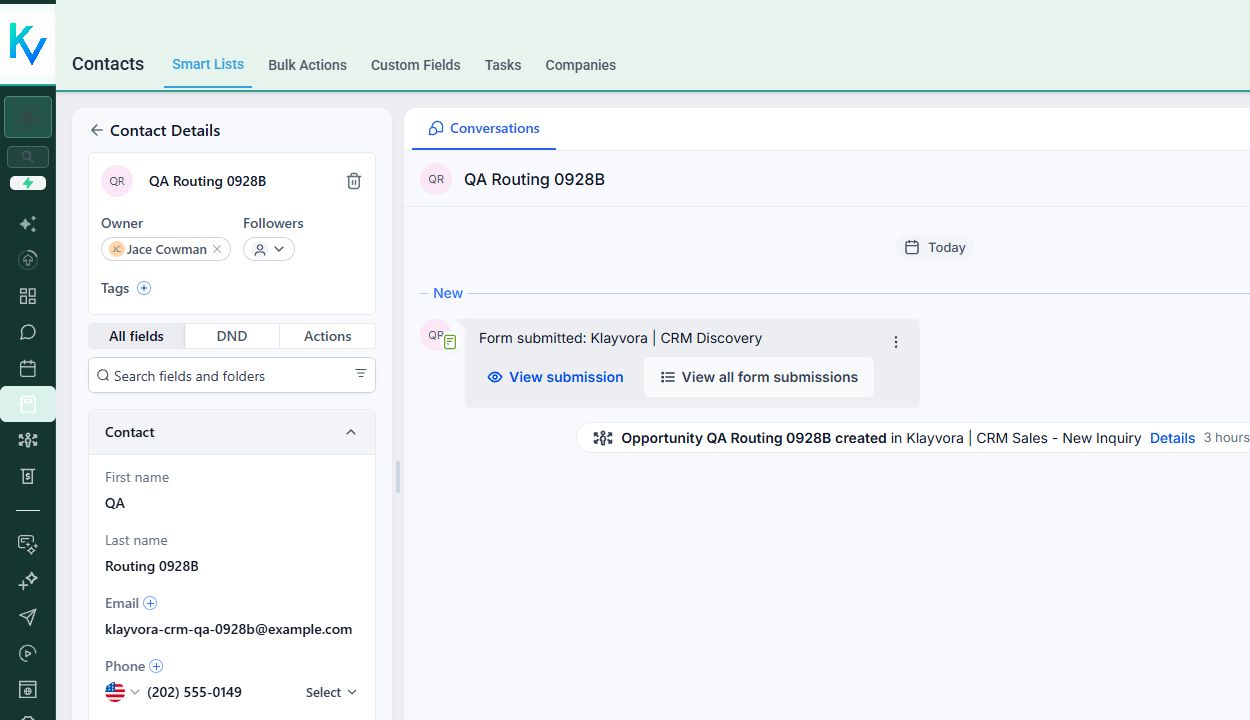Open the Followers dropdown
Image resolution: width=1250 pixels, height=720 pixels.
click(269, 249)
